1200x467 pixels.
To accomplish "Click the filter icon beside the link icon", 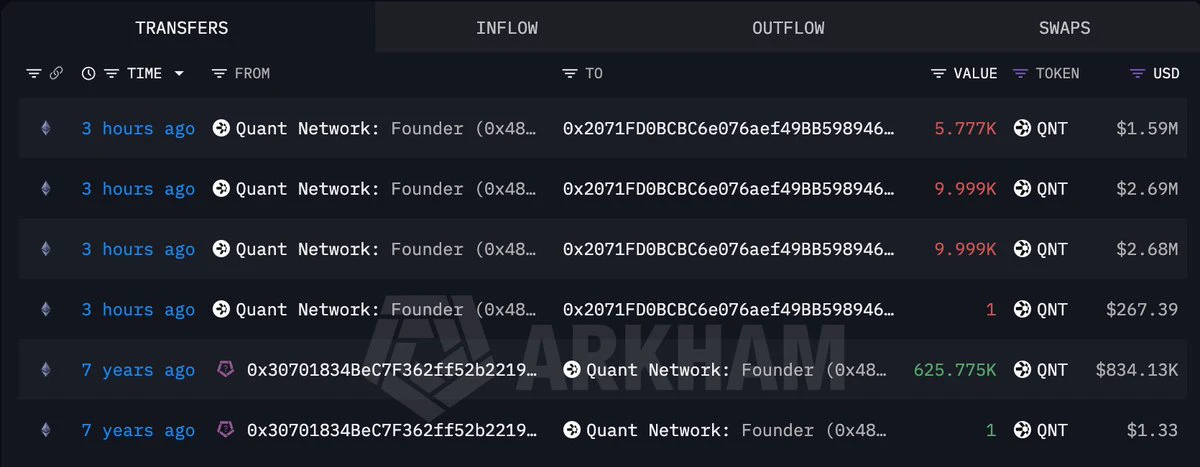I will [x=34, y=73].
